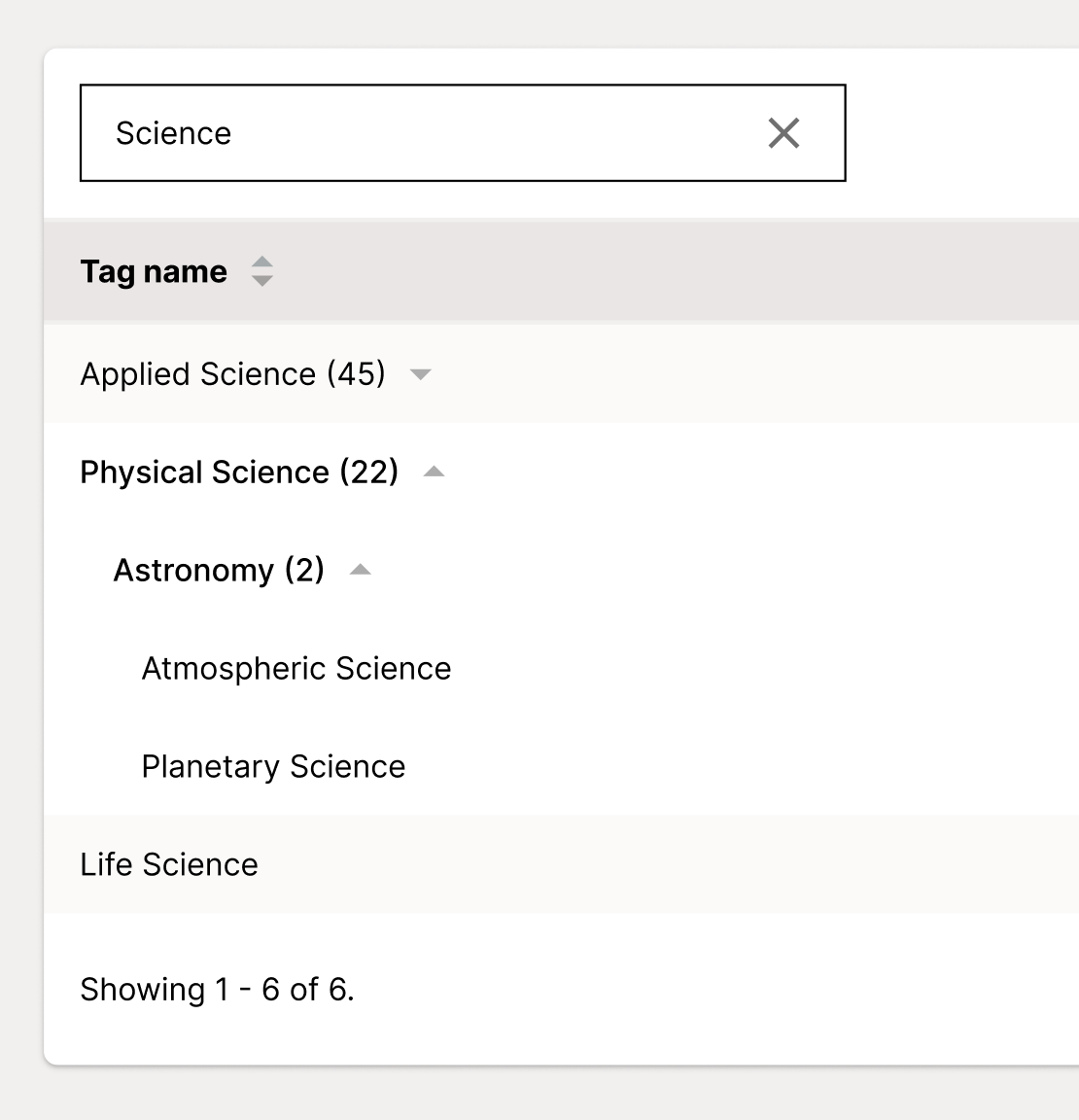This screenshot has height=1120, width=1079.
Task: Click the sort arrows beside Tag name
Action: (x=261, y=271)
